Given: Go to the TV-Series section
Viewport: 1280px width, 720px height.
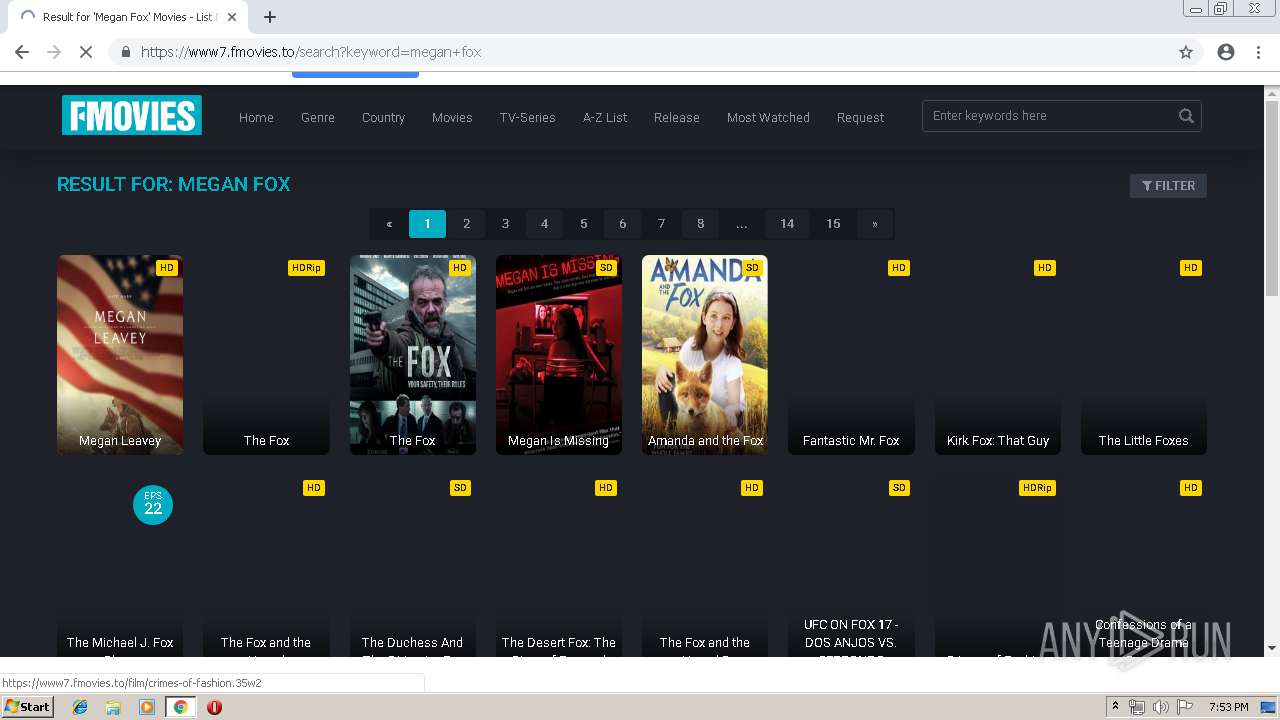Looking at the screenshot, I should coord(528,117).
